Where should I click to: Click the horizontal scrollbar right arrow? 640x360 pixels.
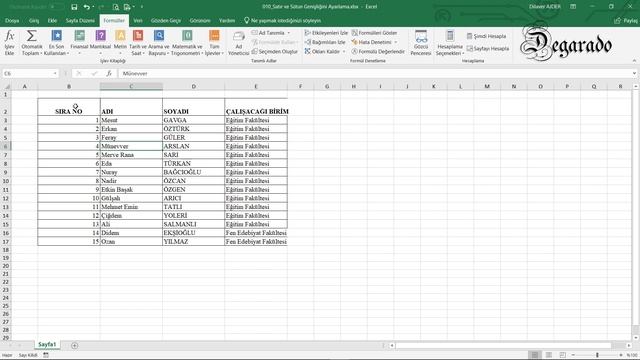pos(629,345)
